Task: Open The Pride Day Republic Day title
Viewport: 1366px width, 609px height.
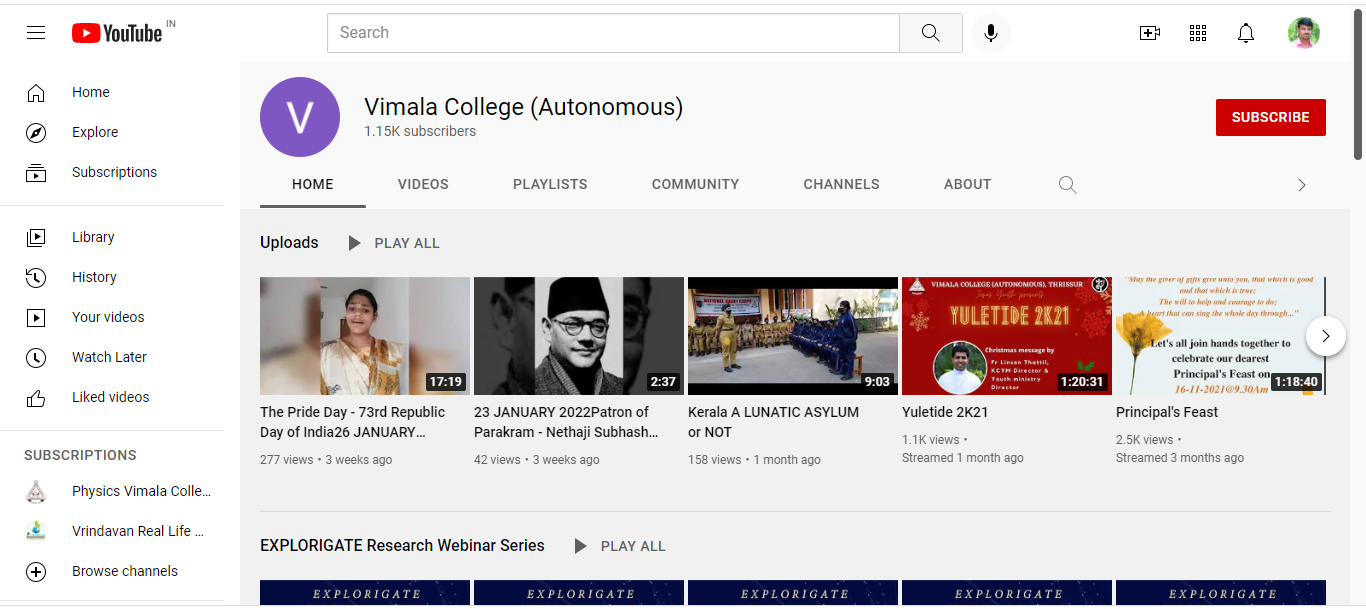Action: click(x=353, y=422)
